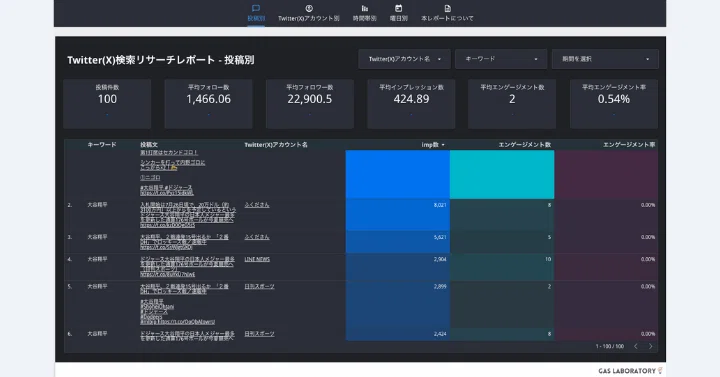Click the imp value 2,899
Image resolution: width=720 pixels, height=377 pixels.
coord(440,287)
